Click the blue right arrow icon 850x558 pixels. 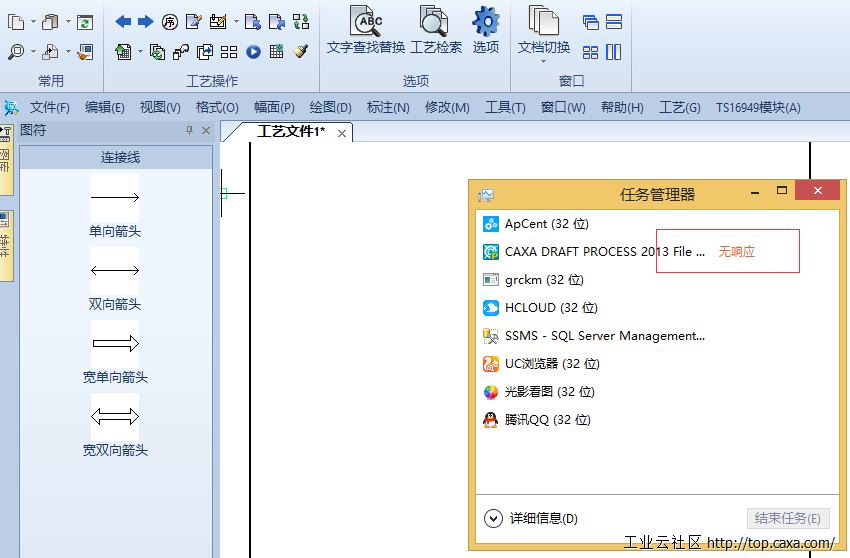pyautogui.click(x=145, y=22)
